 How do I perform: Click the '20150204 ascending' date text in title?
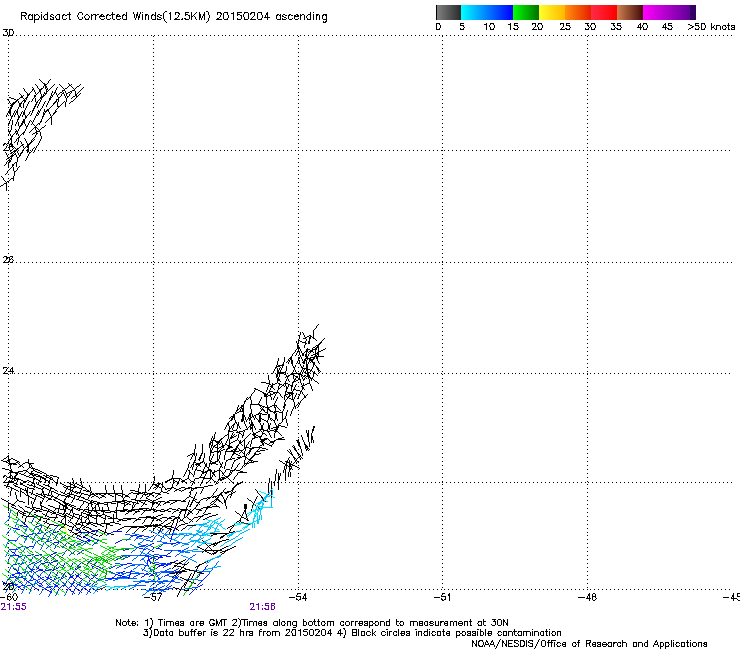271,17
